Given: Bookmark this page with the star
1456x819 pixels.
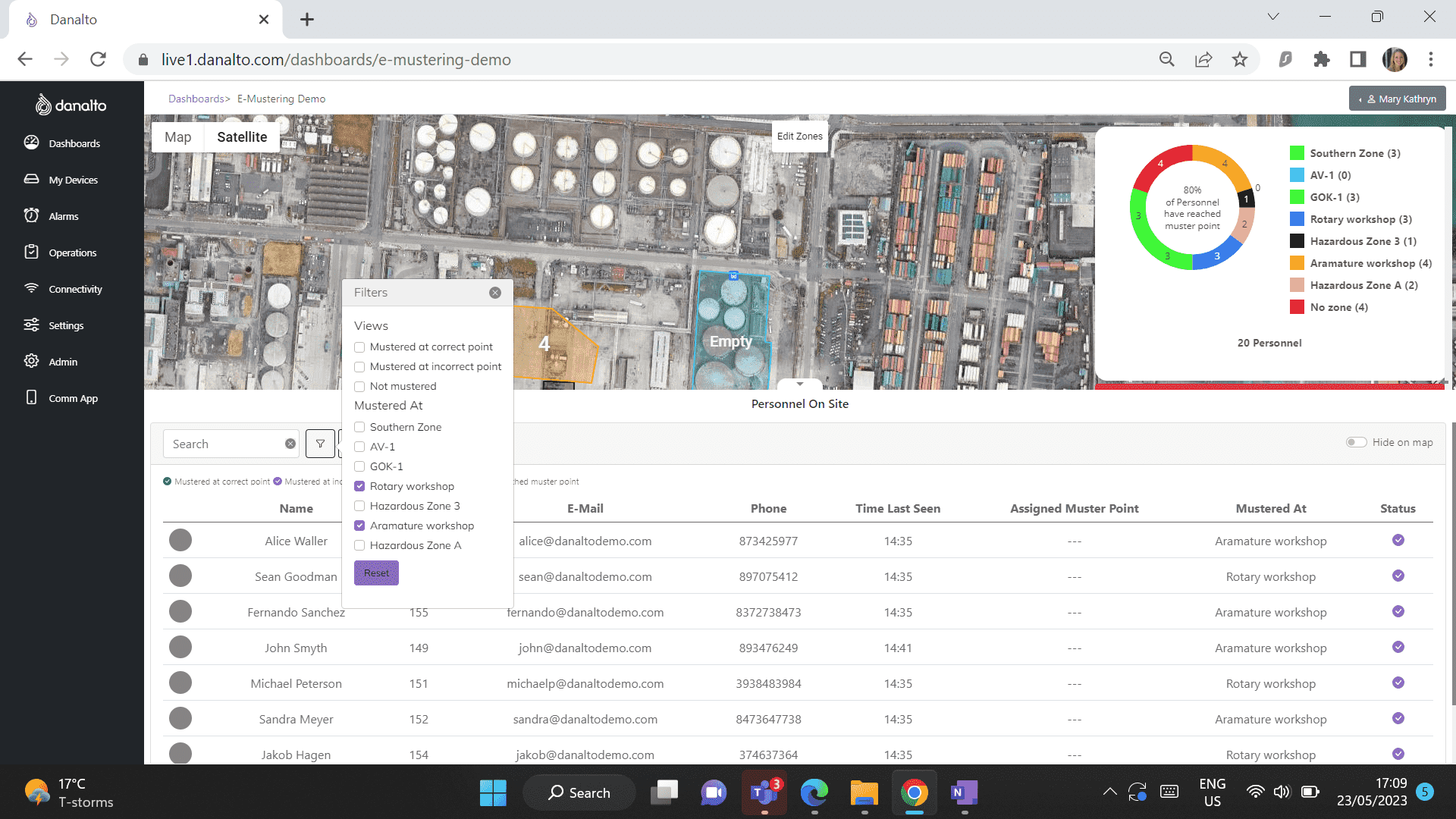Looking at the screenshot, I should [x=1239, y=59].
